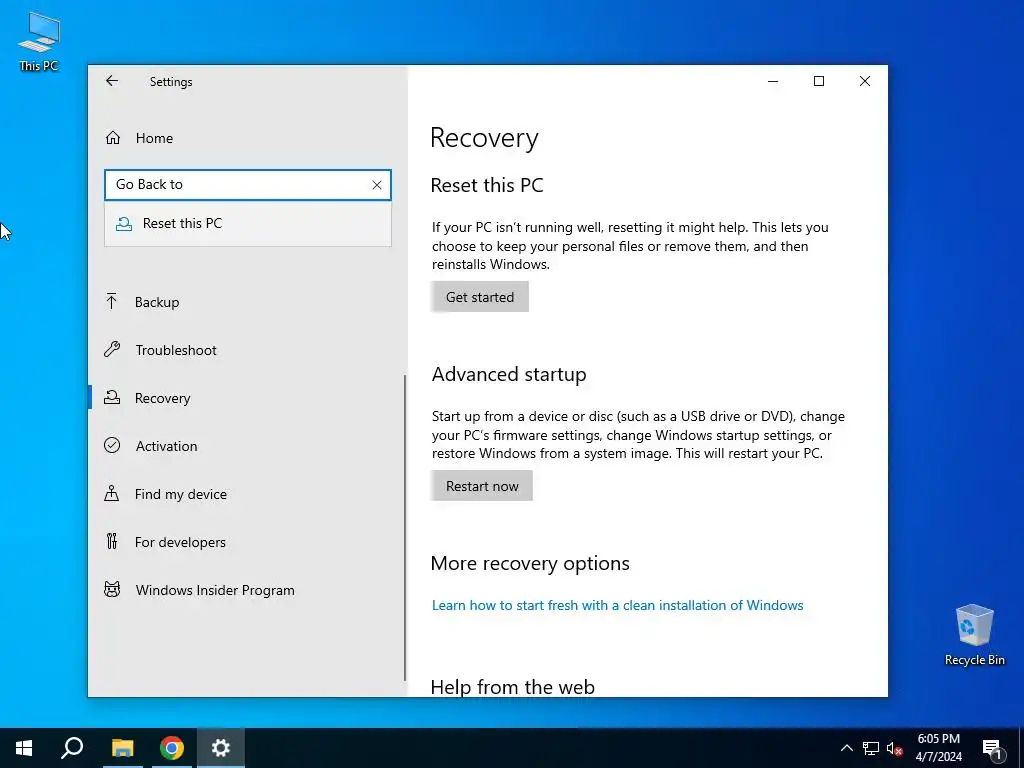
Task: Close the Settings window
Action: pos(865,81)
